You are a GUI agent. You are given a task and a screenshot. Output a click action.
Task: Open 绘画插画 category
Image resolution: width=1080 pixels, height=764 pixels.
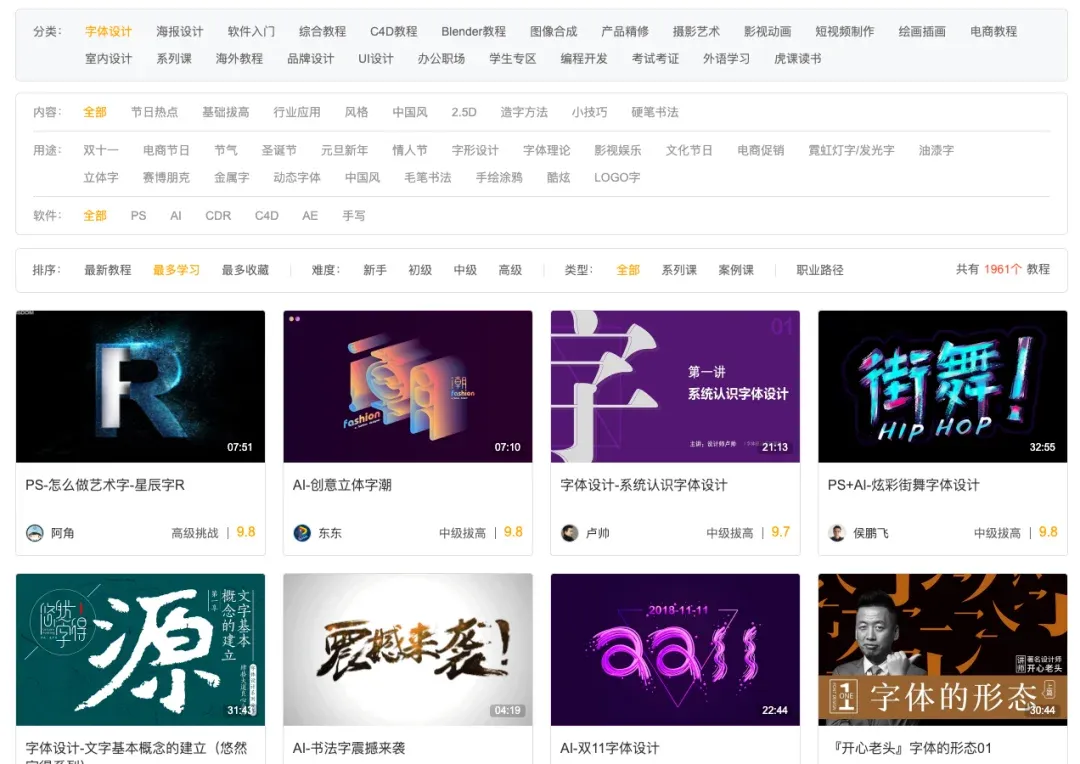coord(922,31)
